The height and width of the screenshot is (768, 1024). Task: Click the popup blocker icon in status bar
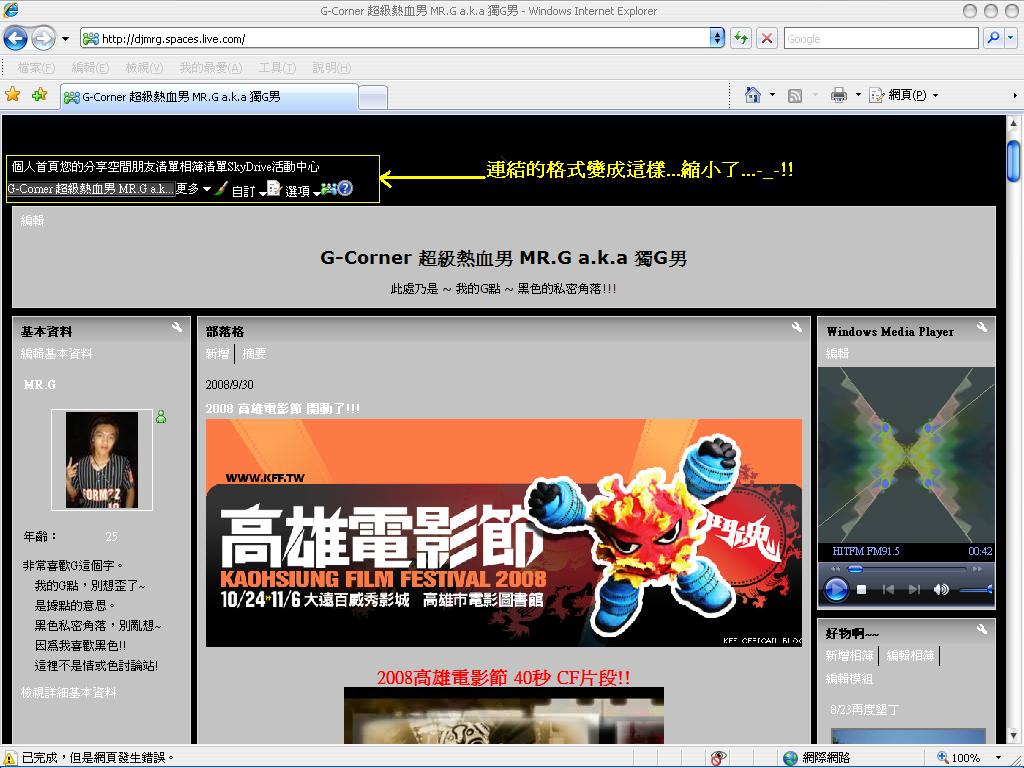(x=718, y=758)
